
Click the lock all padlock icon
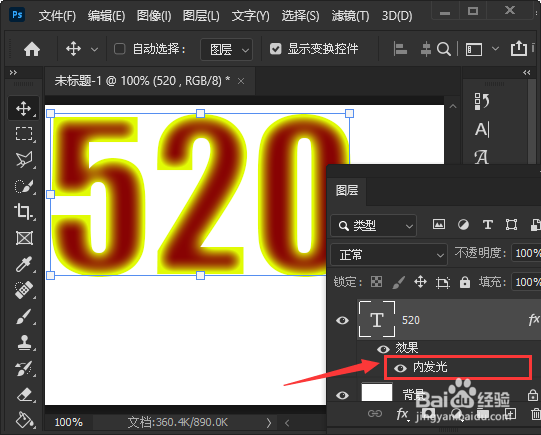coord(465,282)
